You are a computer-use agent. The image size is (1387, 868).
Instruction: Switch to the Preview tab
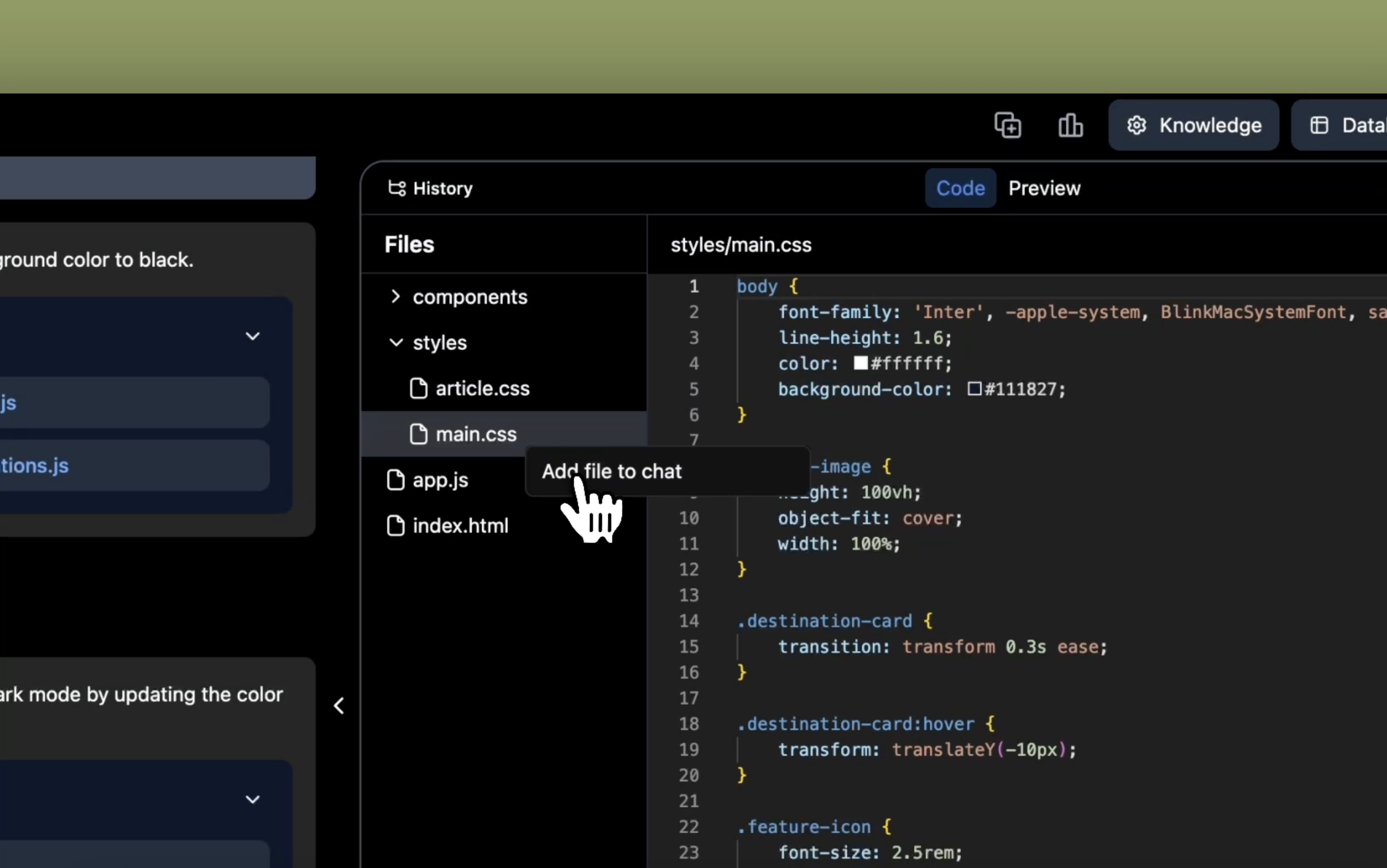point(1044,188)
